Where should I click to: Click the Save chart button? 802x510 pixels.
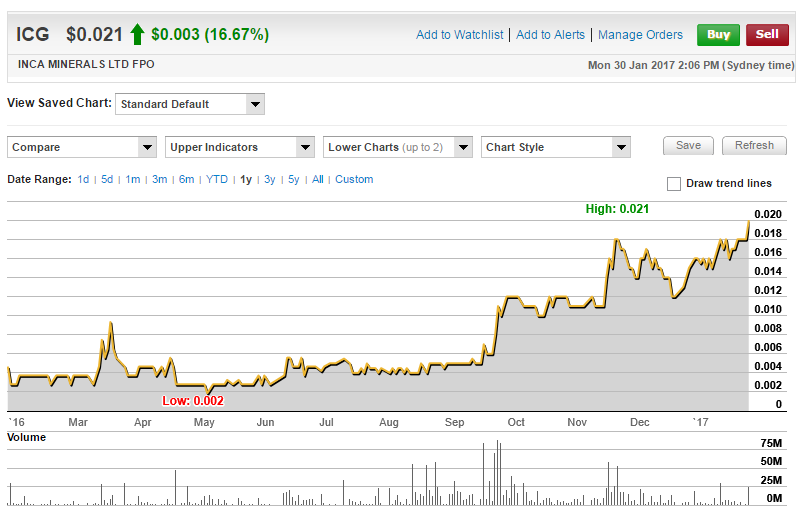(688, 146)
